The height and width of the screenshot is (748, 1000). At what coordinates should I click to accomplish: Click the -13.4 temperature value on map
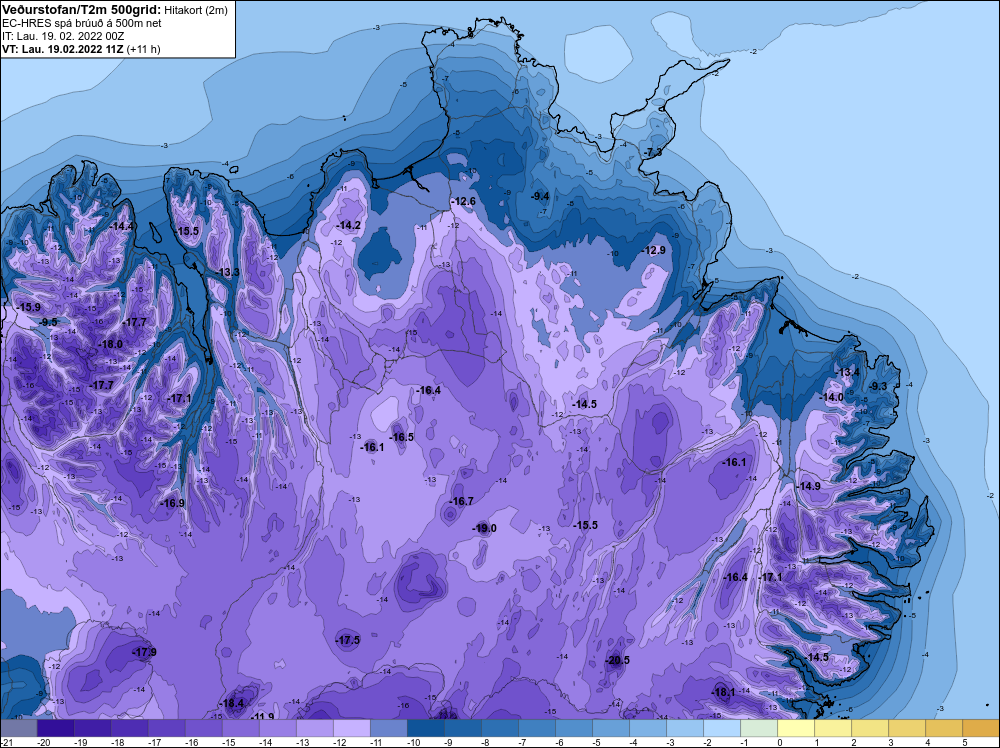pyautogui.click(x=847, y=372)
